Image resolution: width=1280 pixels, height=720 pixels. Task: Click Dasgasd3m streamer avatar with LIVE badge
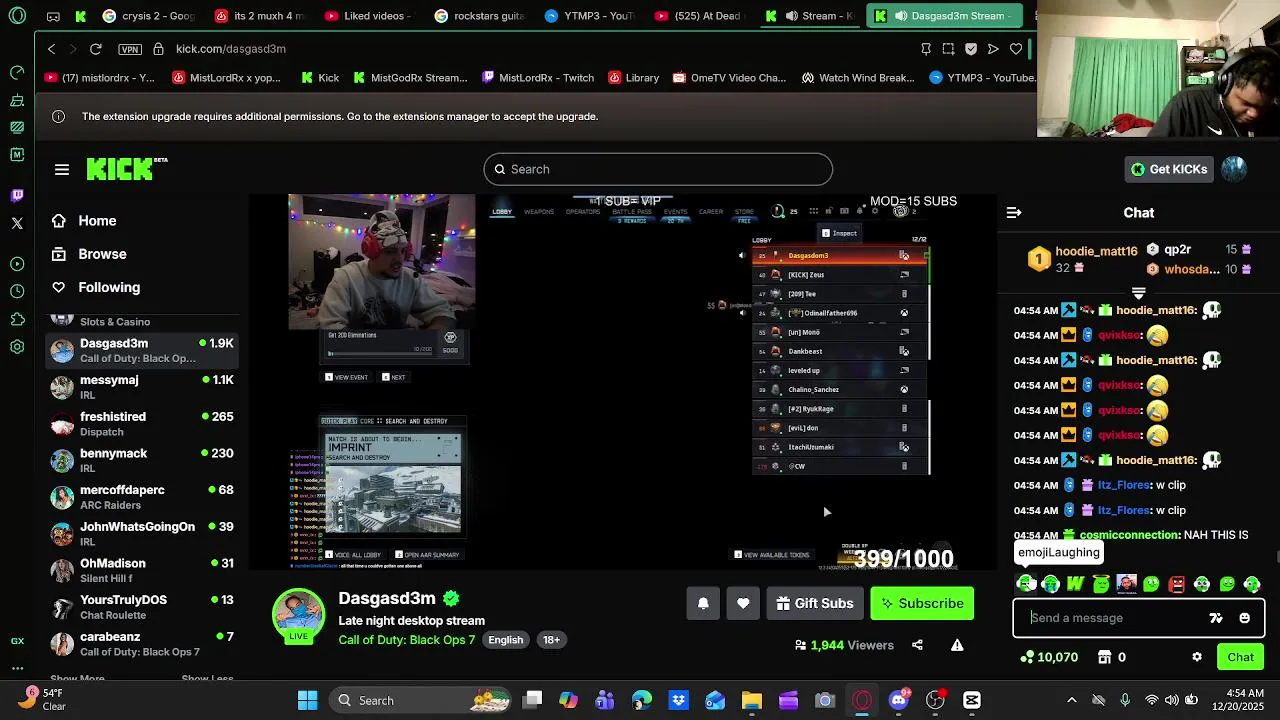[x=299, y=615]
